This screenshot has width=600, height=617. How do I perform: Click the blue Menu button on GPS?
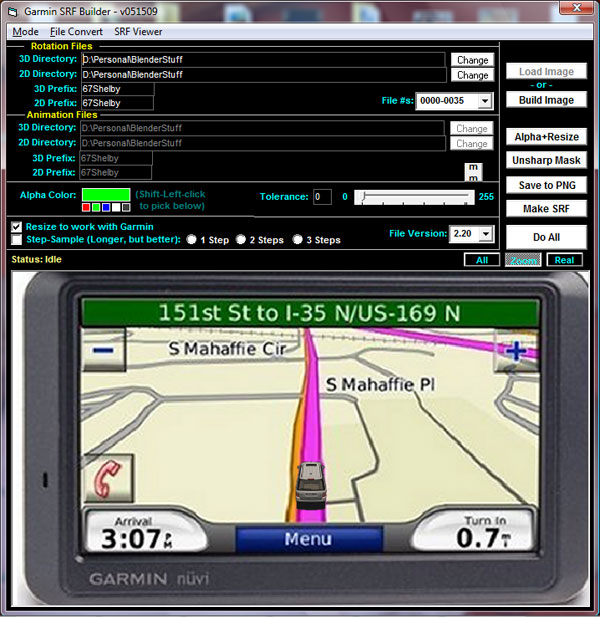tap(309, 539)
